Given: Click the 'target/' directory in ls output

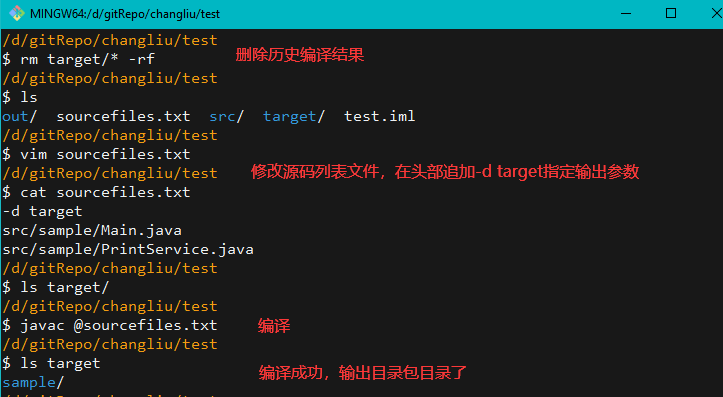Looking at the screenshot, I should click(294, 116).
